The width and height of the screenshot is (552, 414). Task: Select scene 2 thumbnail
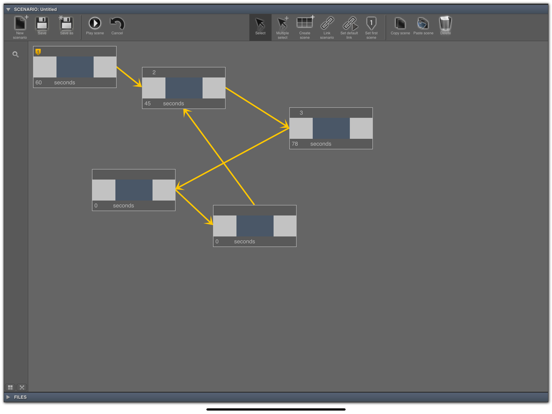184,88
